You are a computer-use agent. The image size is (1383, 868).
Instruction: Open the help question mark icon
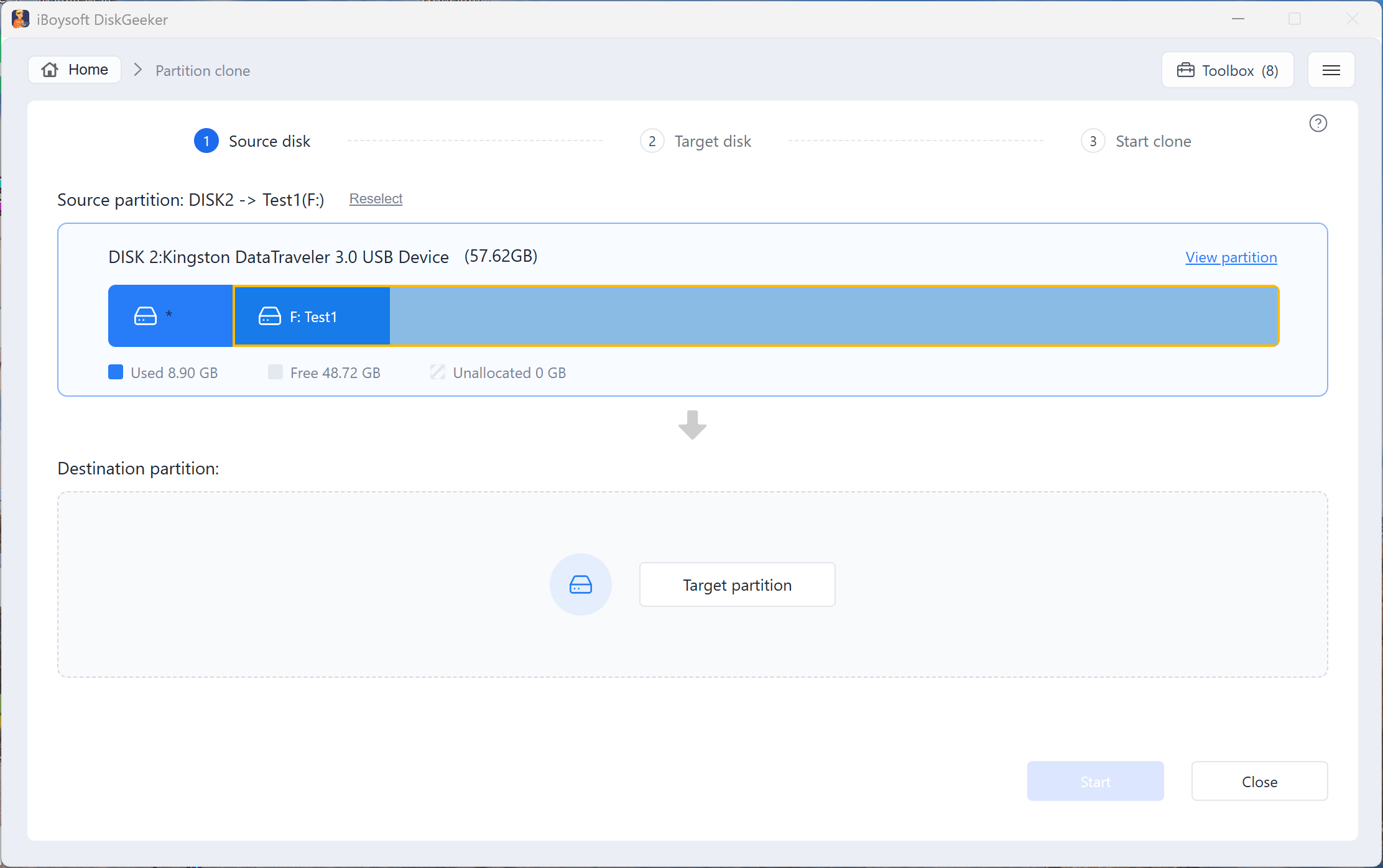[x=1318, y=123]
